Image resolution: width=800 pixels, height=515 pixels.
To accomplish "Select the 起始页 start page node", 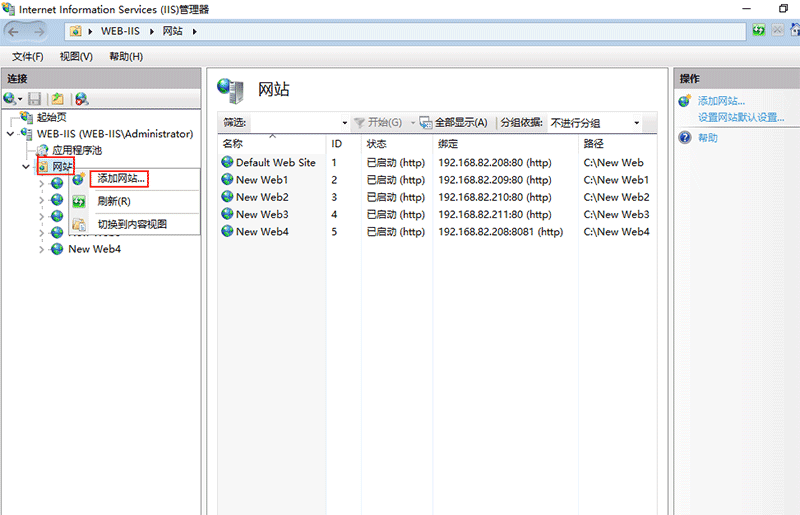I will point(52,117).
